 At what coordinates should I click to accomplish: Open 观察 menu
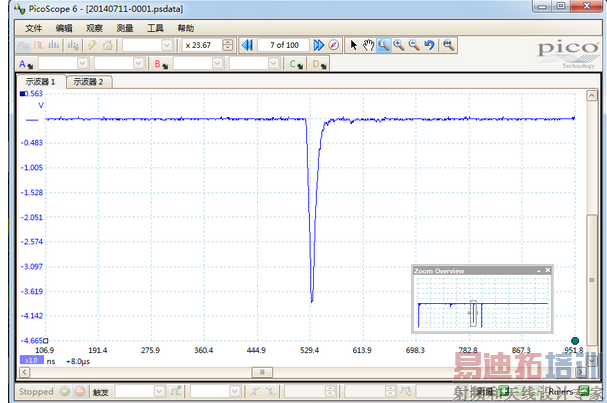click(x=94, y=28)
